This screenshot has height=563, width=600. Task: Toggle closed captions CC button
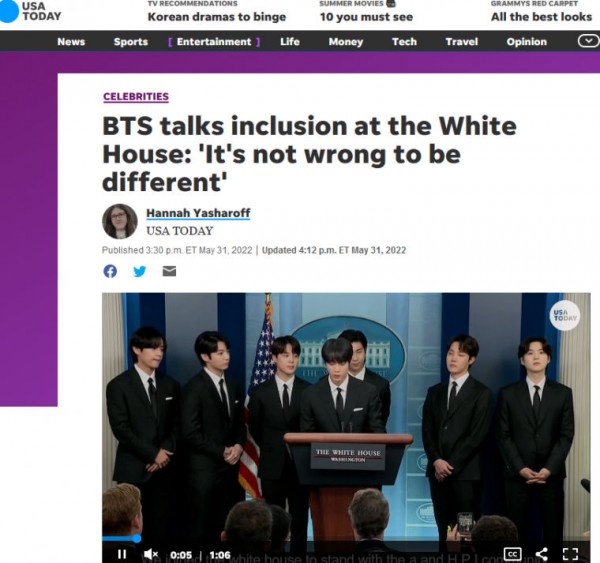pos(512,554)
